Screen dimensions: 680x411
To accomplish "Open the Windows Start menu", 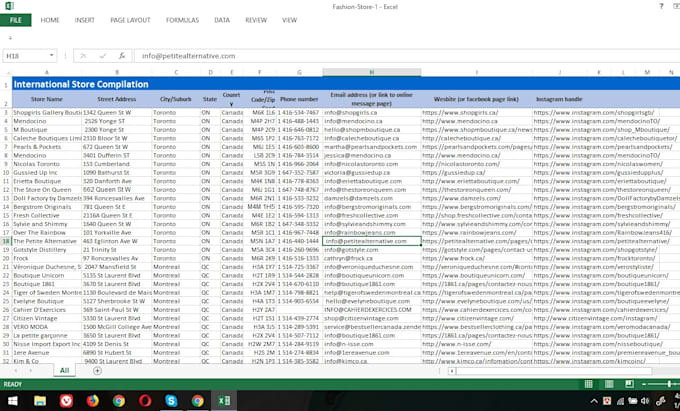I will pyautogui.click(x=13, y=401).
